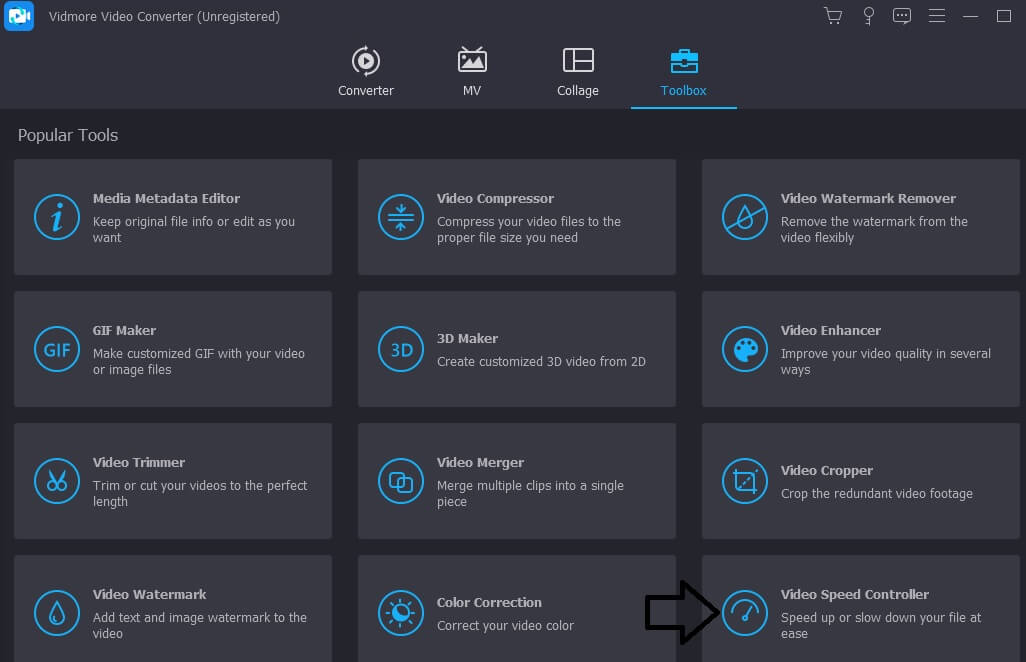The height and width of the screenshot is (662, 1026).
Task: Click the Video Watermark droplet icon
Action: tap(58, 613)
